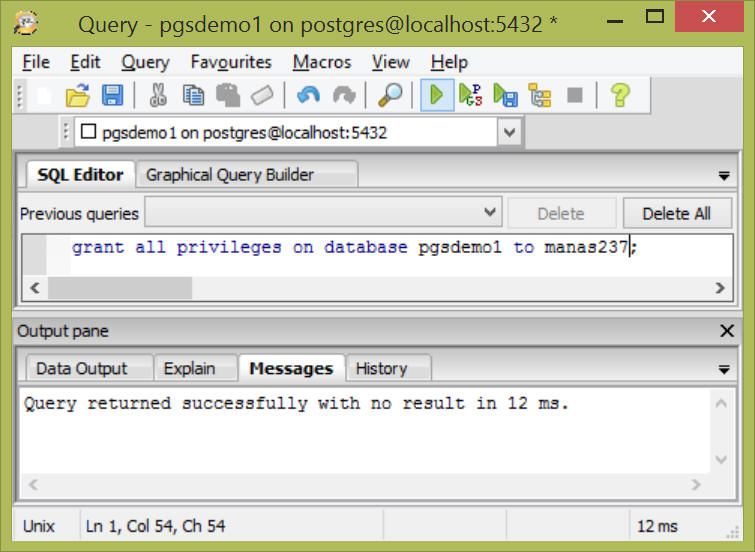Open the Help menu
755x552 pixels.
449,62
